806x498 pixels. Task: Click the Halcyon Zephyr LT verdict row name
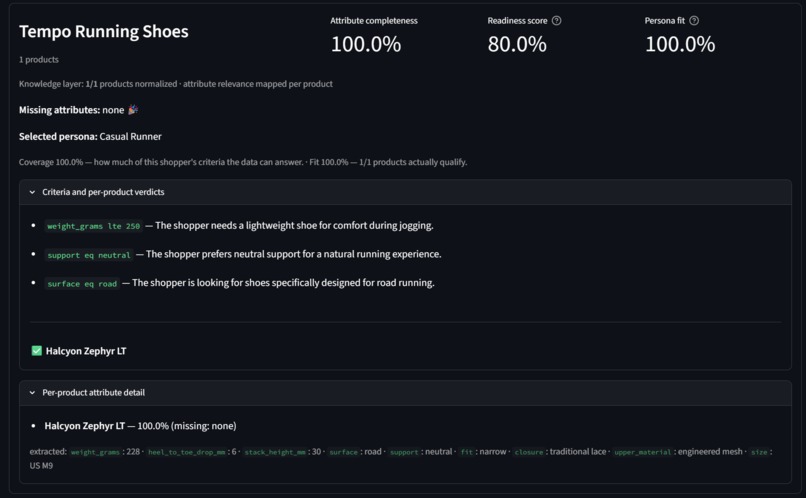(86, 351)
